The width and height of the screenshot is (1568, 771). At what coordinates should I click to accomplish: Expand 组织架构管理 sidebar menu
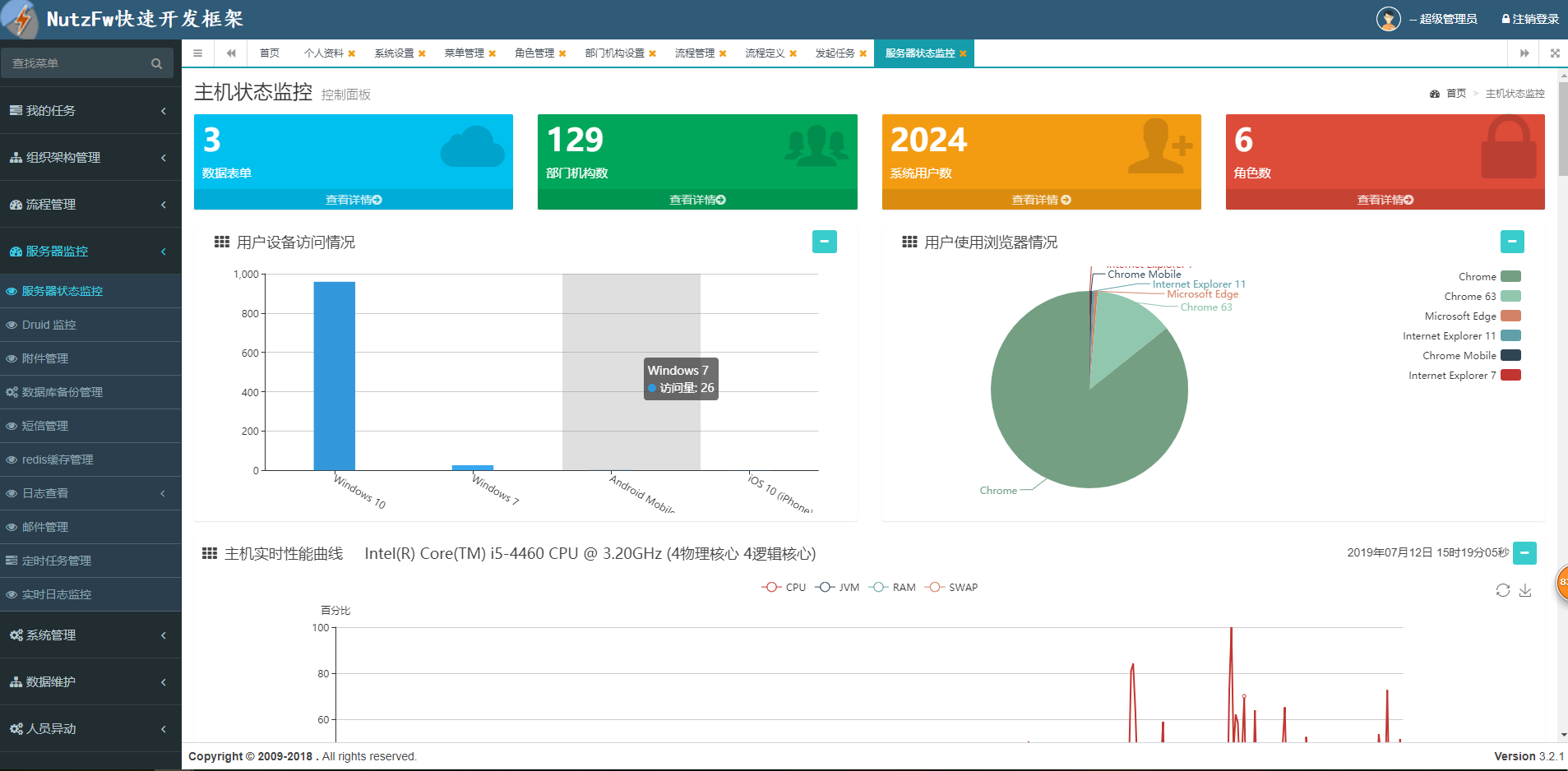pos(90,157)
